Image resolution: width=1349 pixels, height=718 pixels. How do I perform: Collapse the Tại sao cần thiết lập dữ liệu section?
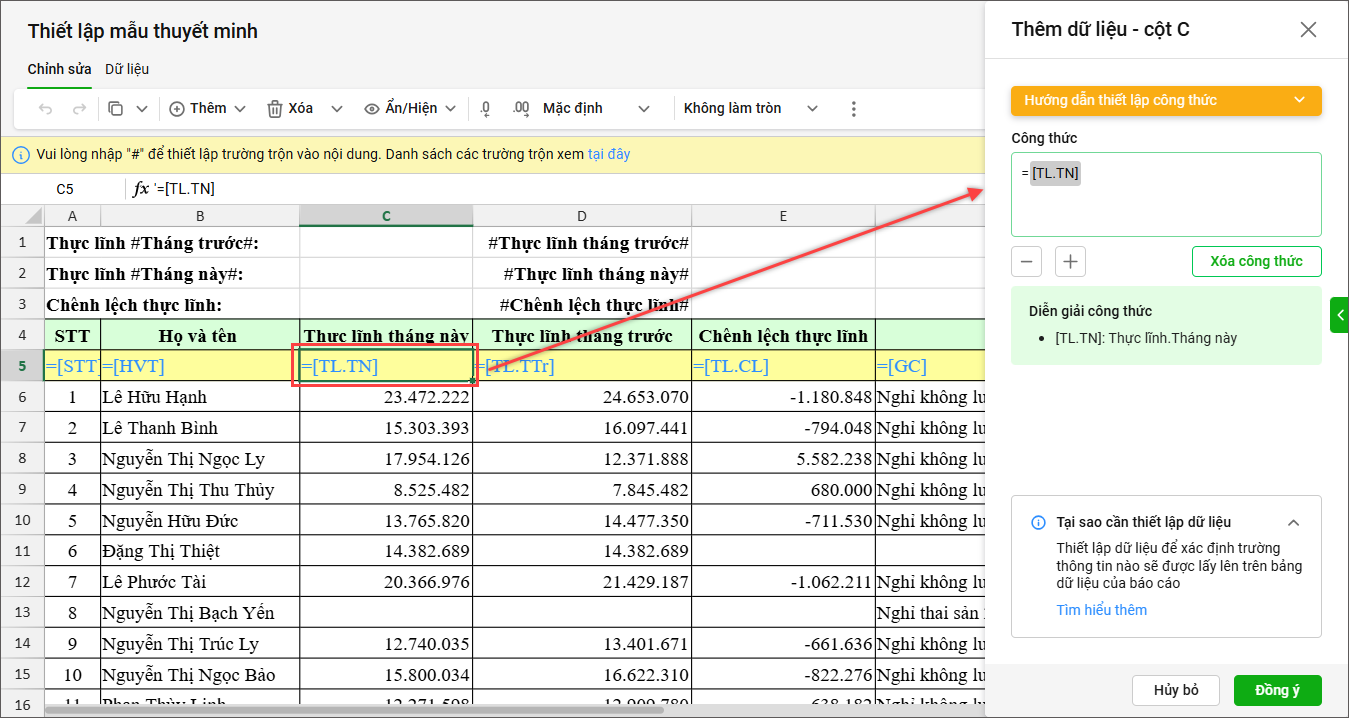(x=1293, y=523)
